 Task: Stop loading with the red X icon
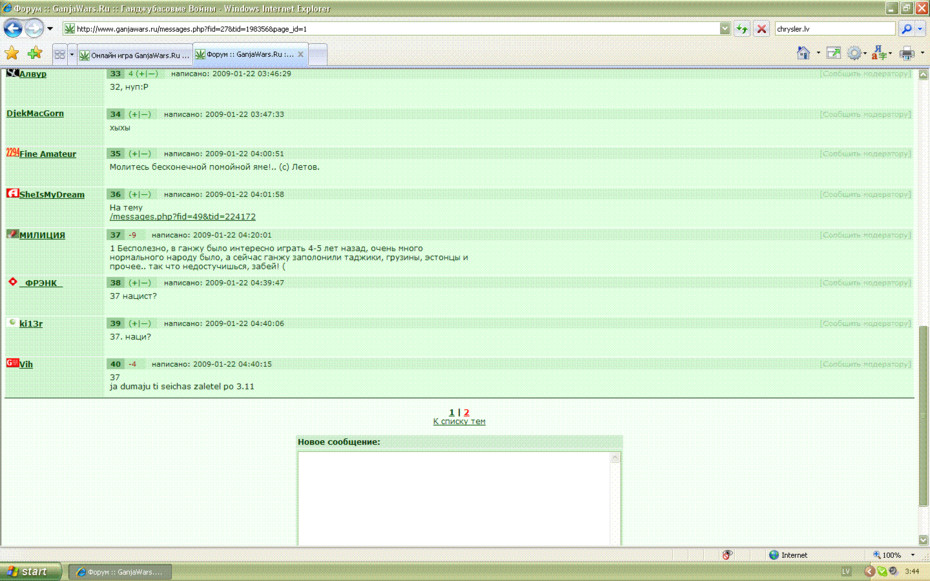(x=762, y=28)
